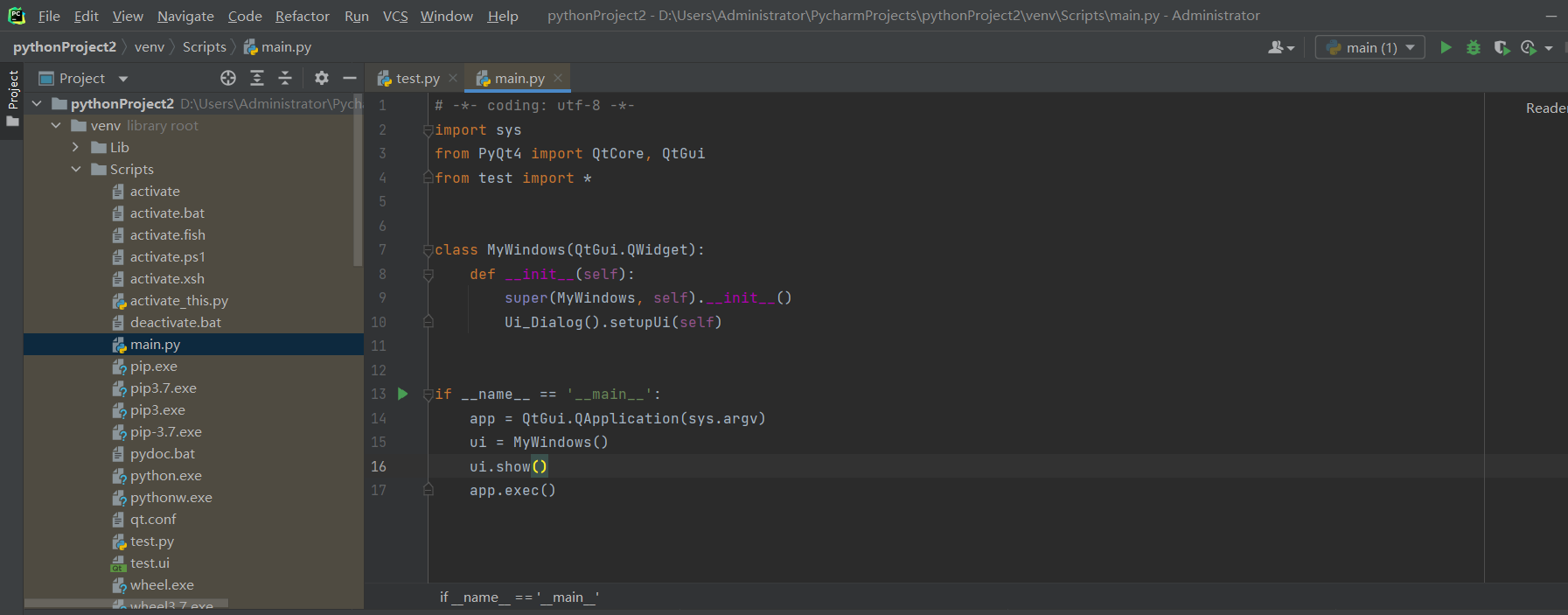Fold the class MyWindows block at line 7

[x=429, y=250]
